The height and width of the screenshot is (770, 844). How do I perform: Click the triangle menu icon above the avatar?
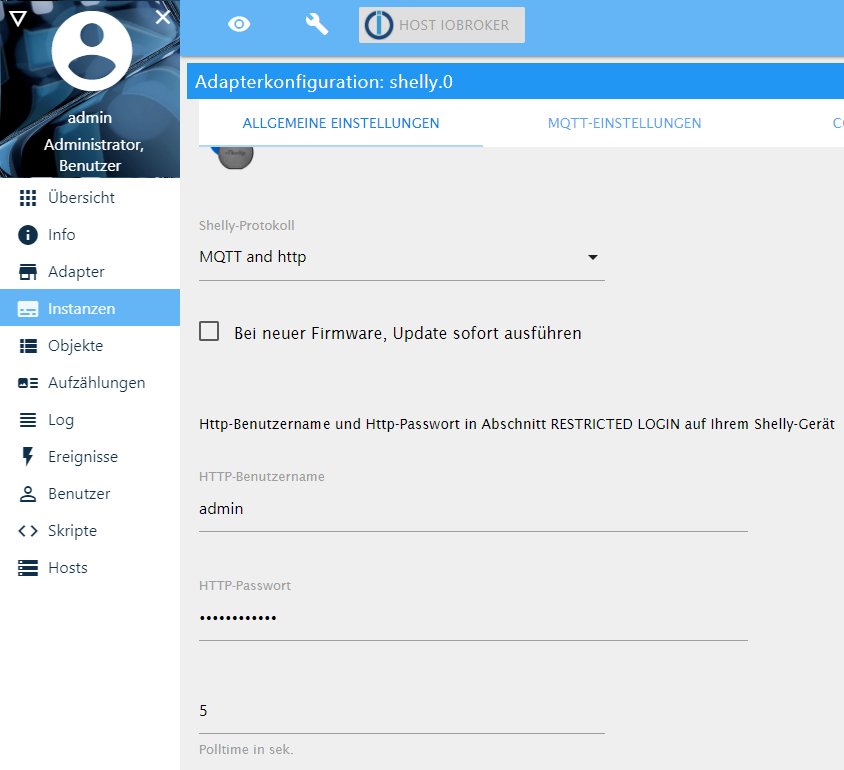[x=18, y=19]
